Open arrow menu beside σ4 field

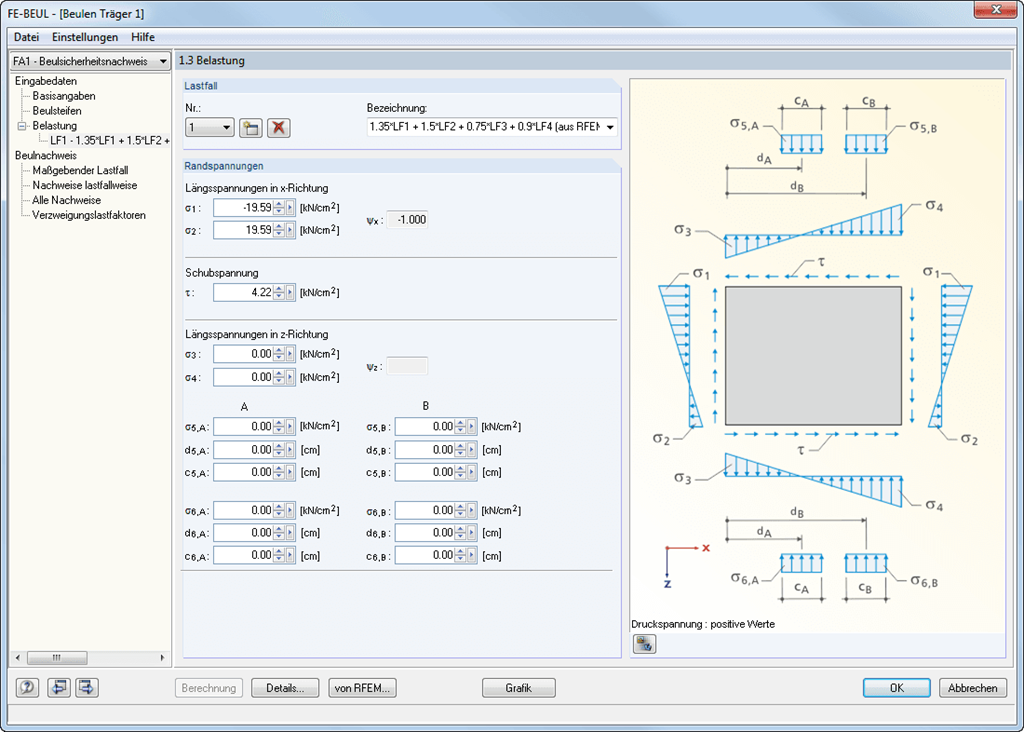pyautogui.click(x=291, y=377)
